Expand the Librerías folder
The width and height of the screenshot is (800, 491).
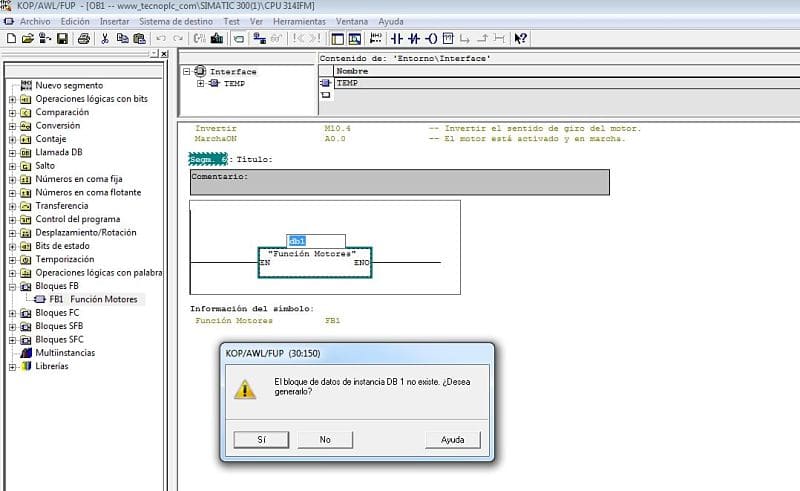(12, 366)
